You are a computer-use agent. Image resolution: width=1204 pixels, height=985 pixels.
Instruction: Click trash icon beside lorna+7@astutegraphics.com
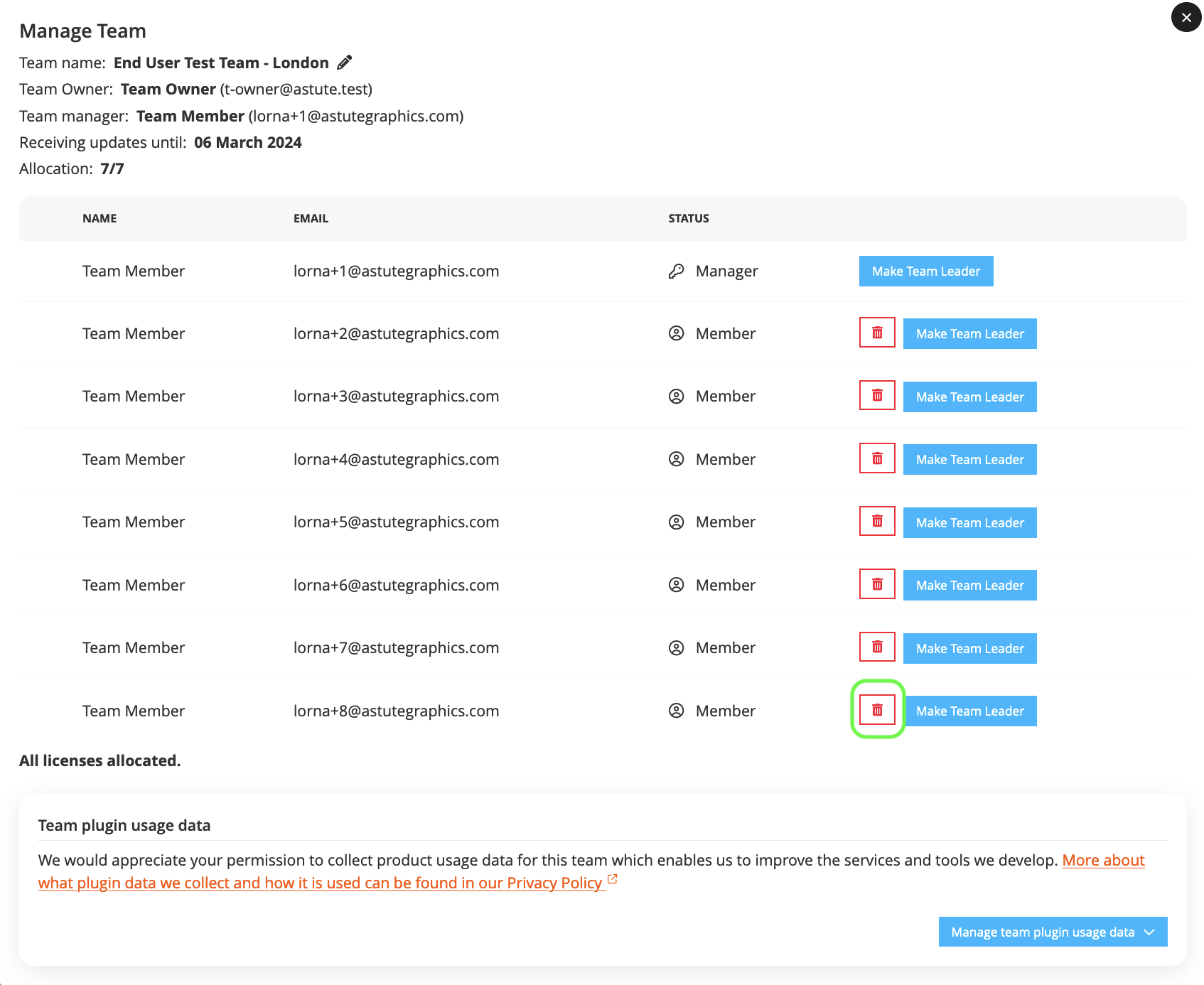[877, 647]
